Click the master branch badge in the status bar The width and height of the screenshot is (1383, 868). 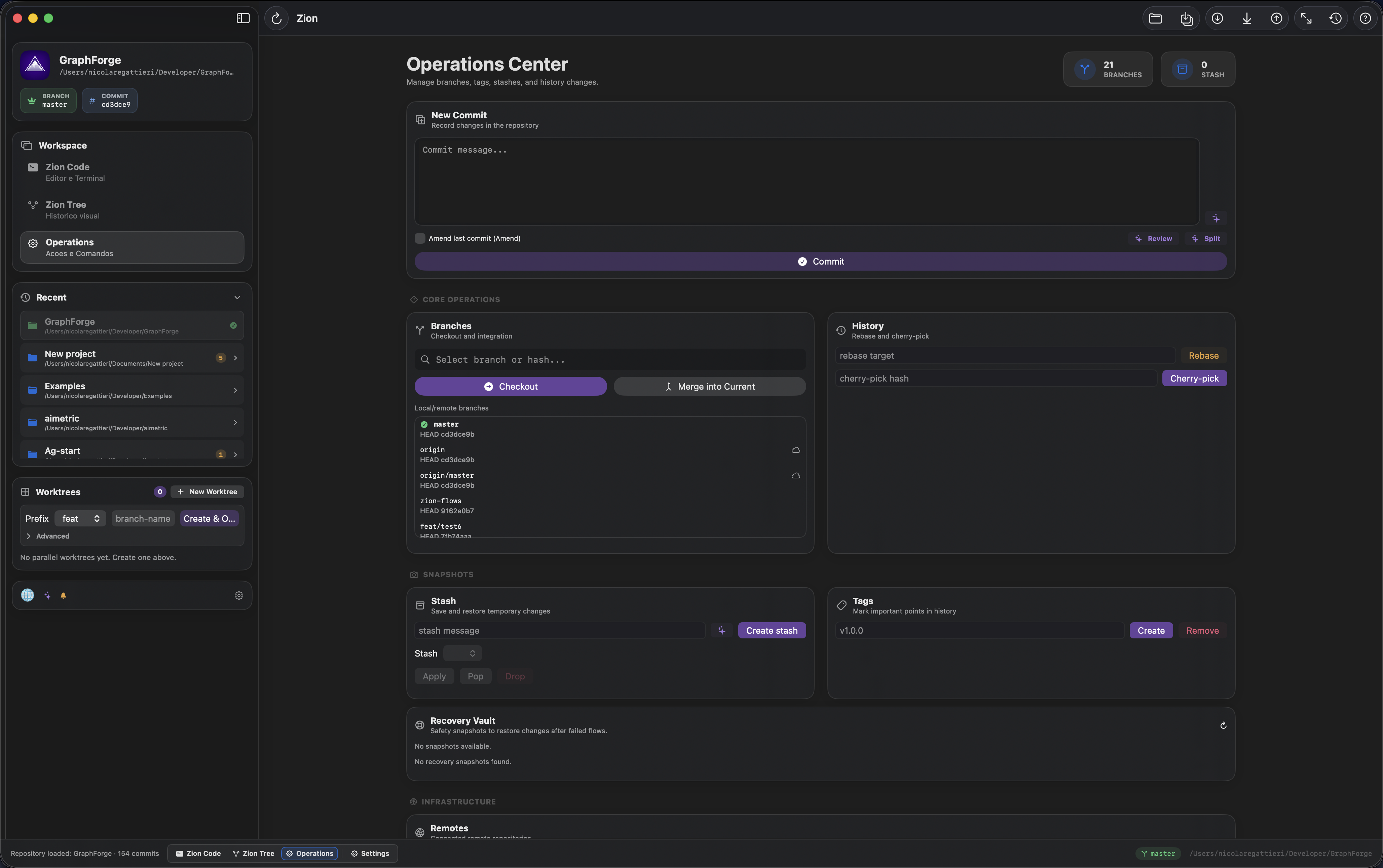(x=1158, y=853)
